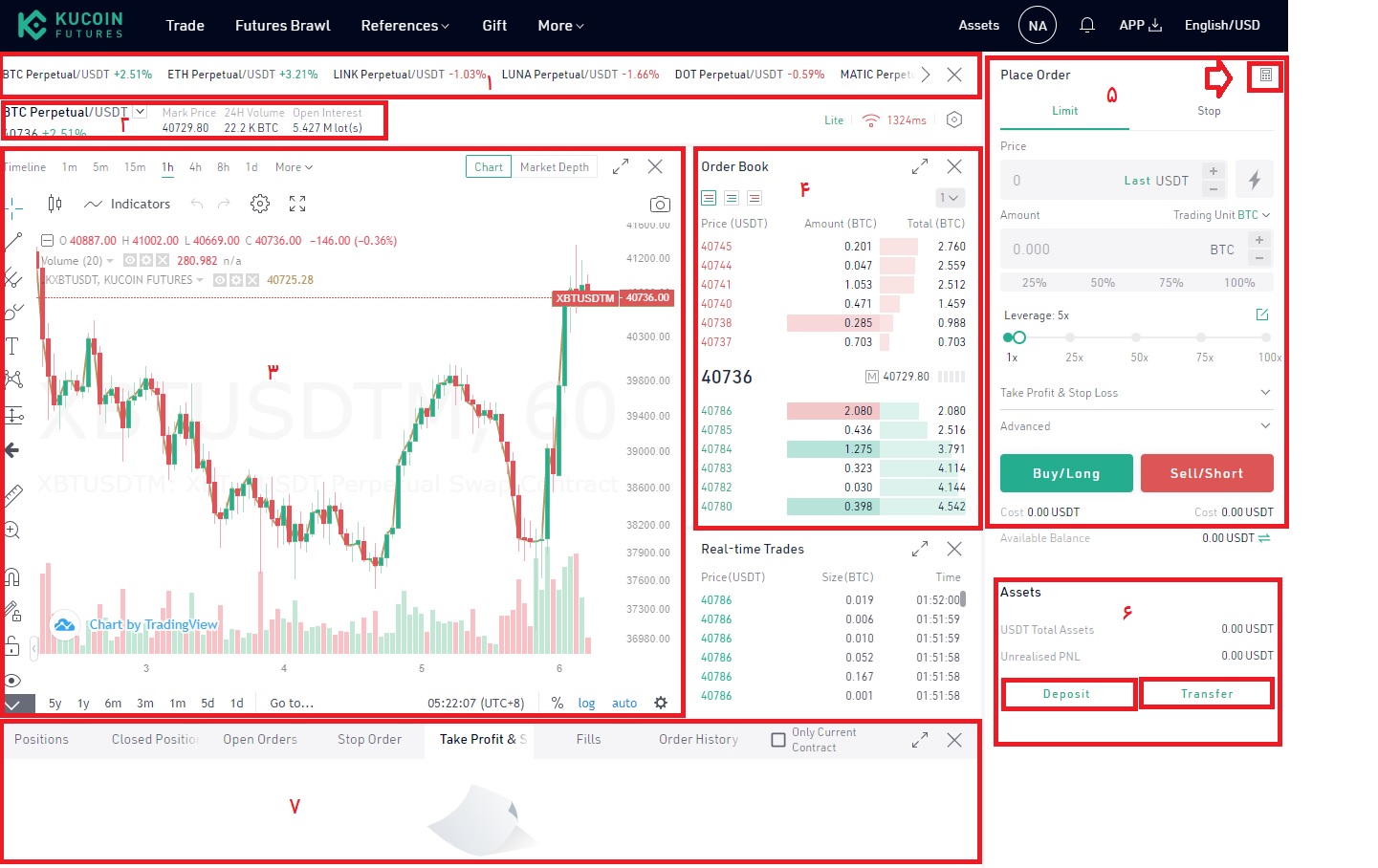
Task: Open the Order History tab
Action: pyautogui.click(x=698, y=740)
